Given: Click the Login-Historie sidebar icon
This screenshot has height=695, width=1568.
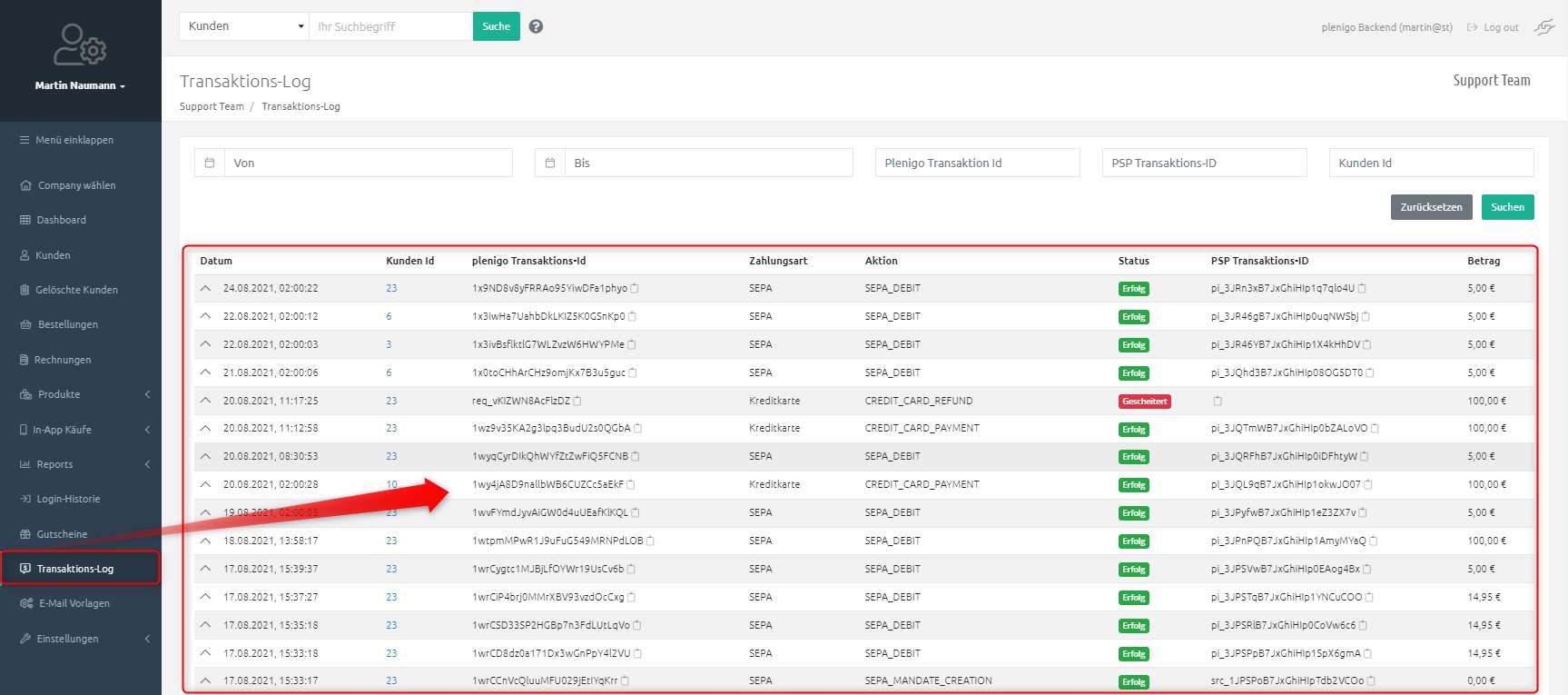Looking at the screenshot, I should coord(25,499).
